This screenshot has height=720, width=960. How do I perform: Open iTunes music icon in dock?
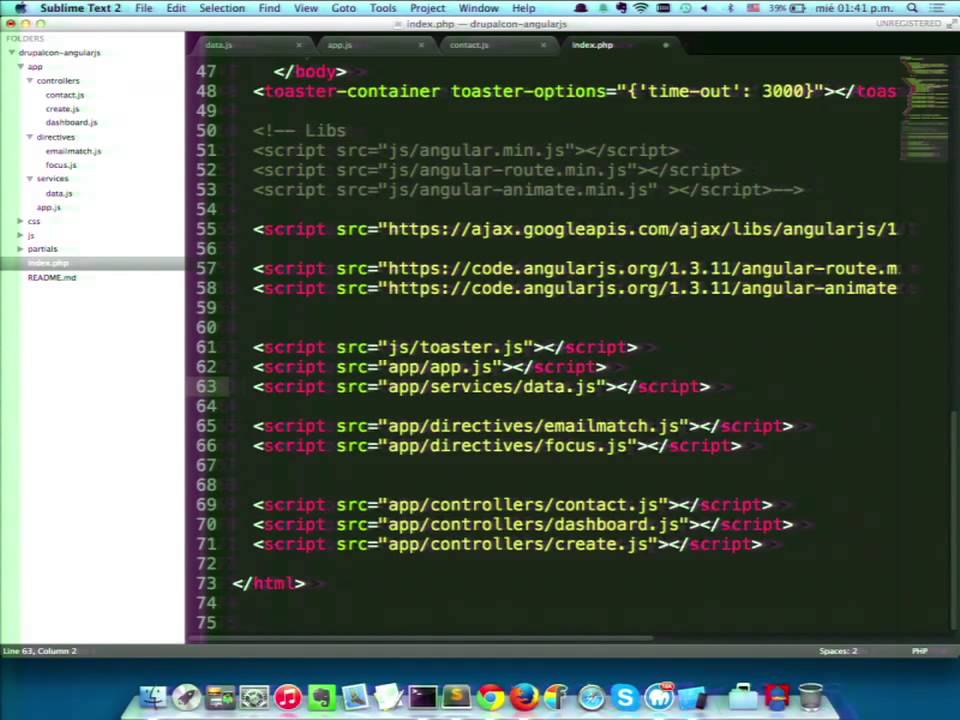point(288,697)
